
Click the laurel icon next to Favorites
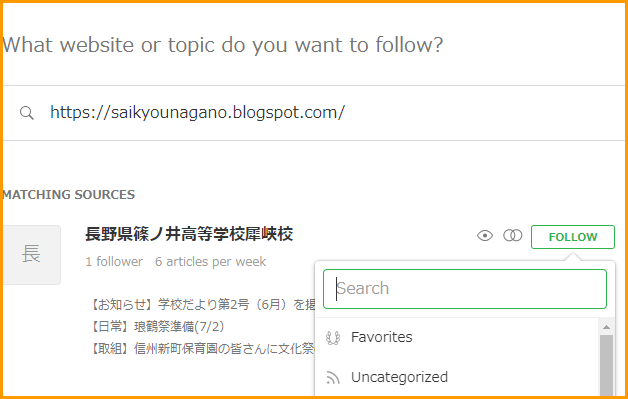[333, 338]
